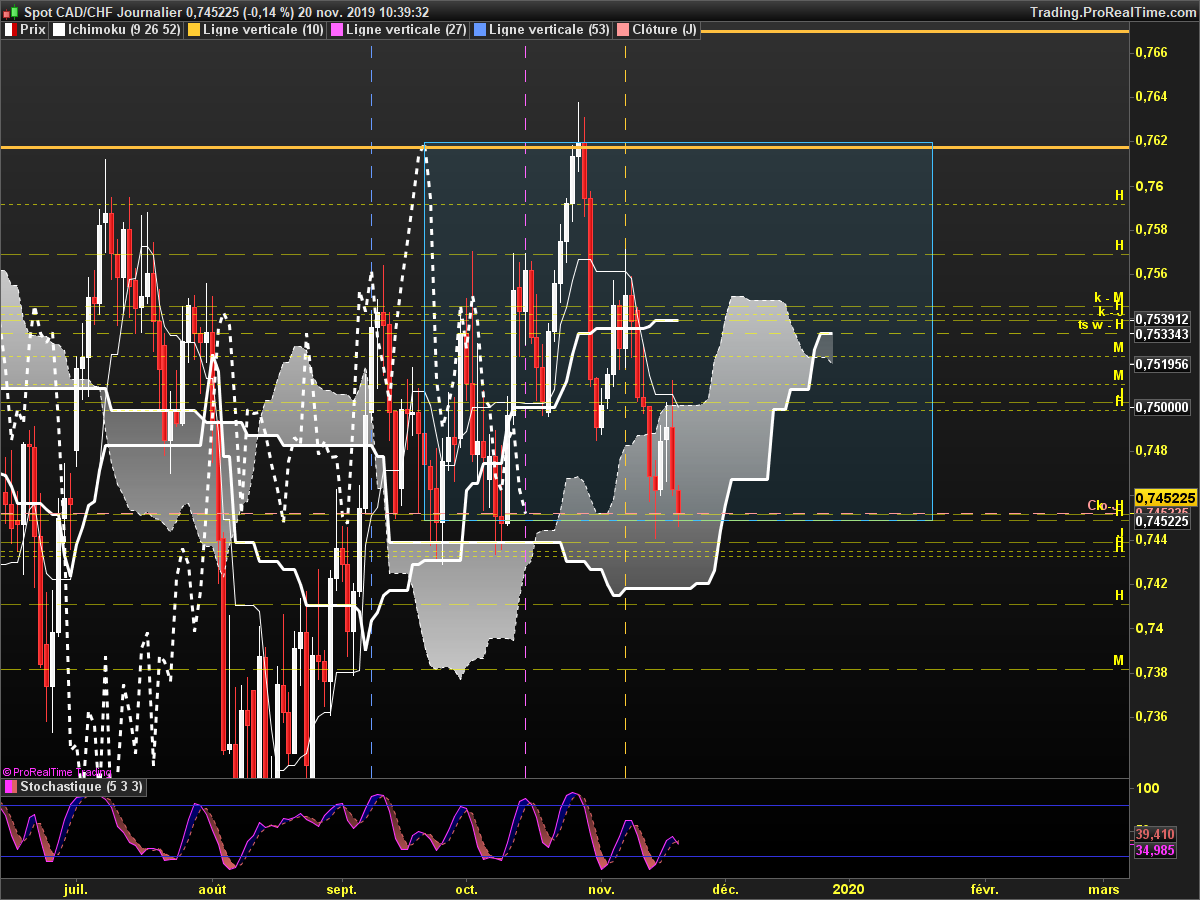Click the orange Ligne verticale (10) swatch
This screenshot has height=900, width=1200.
pos(193,30)
